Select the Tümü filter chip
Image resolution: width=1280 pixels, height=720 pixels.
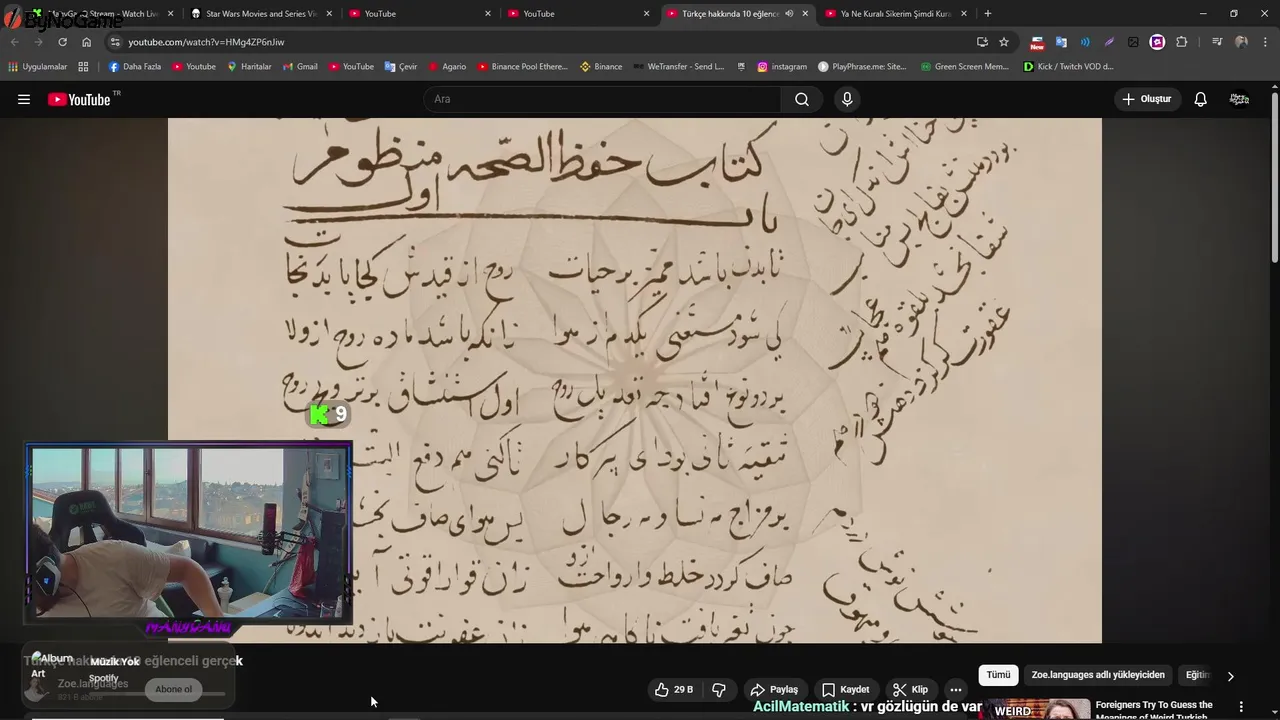point(998,675)
